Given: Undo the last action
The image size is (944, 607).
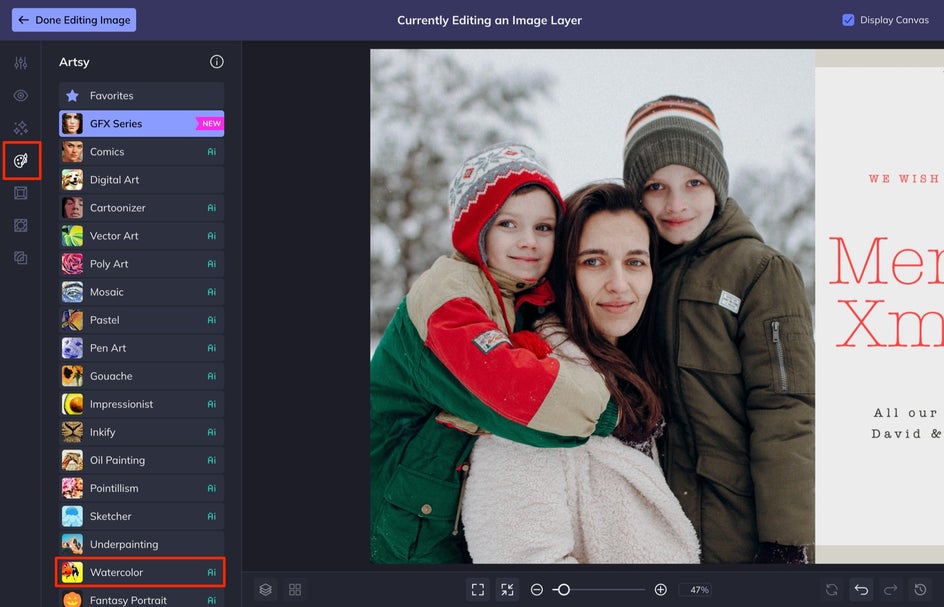Looking at the screenshot, I should click(x=861, y=590).
